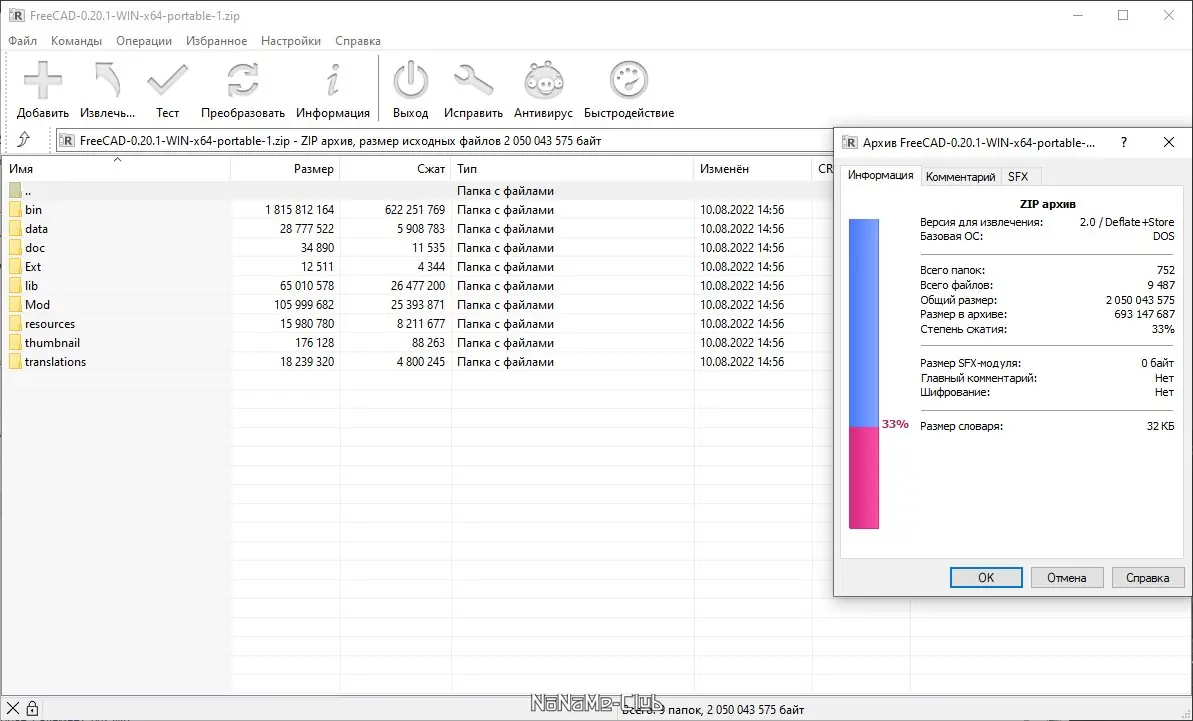Image resolution: width=1193 pixels, height=721 pixels.
Task: Click the Добавить (Add) toolbar icon
Action: 43,80
